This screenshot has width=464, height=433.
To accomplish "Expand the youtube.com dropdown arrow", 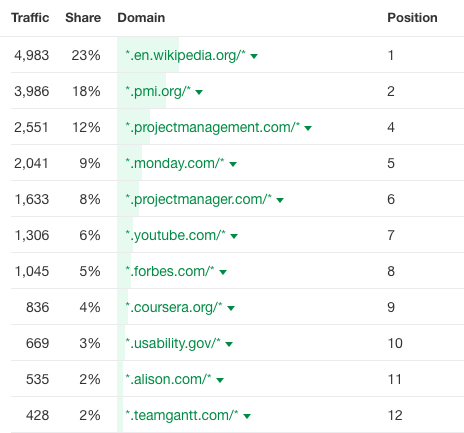I will (234, 236).
